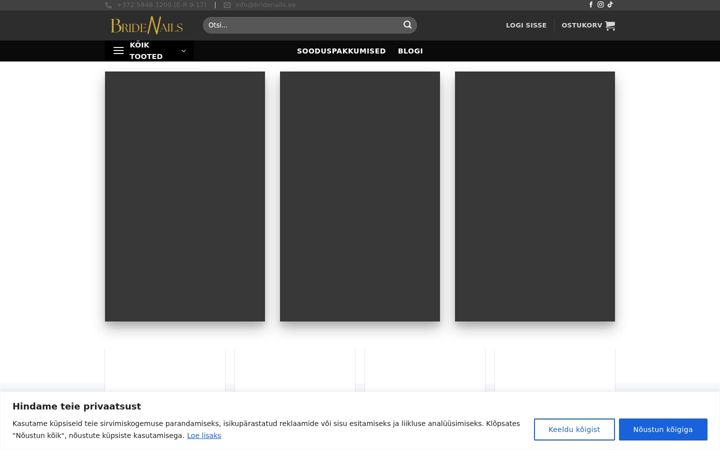Click the phone number in top bar
This screenshot has height=450, width=720.
tap(161, 5)
